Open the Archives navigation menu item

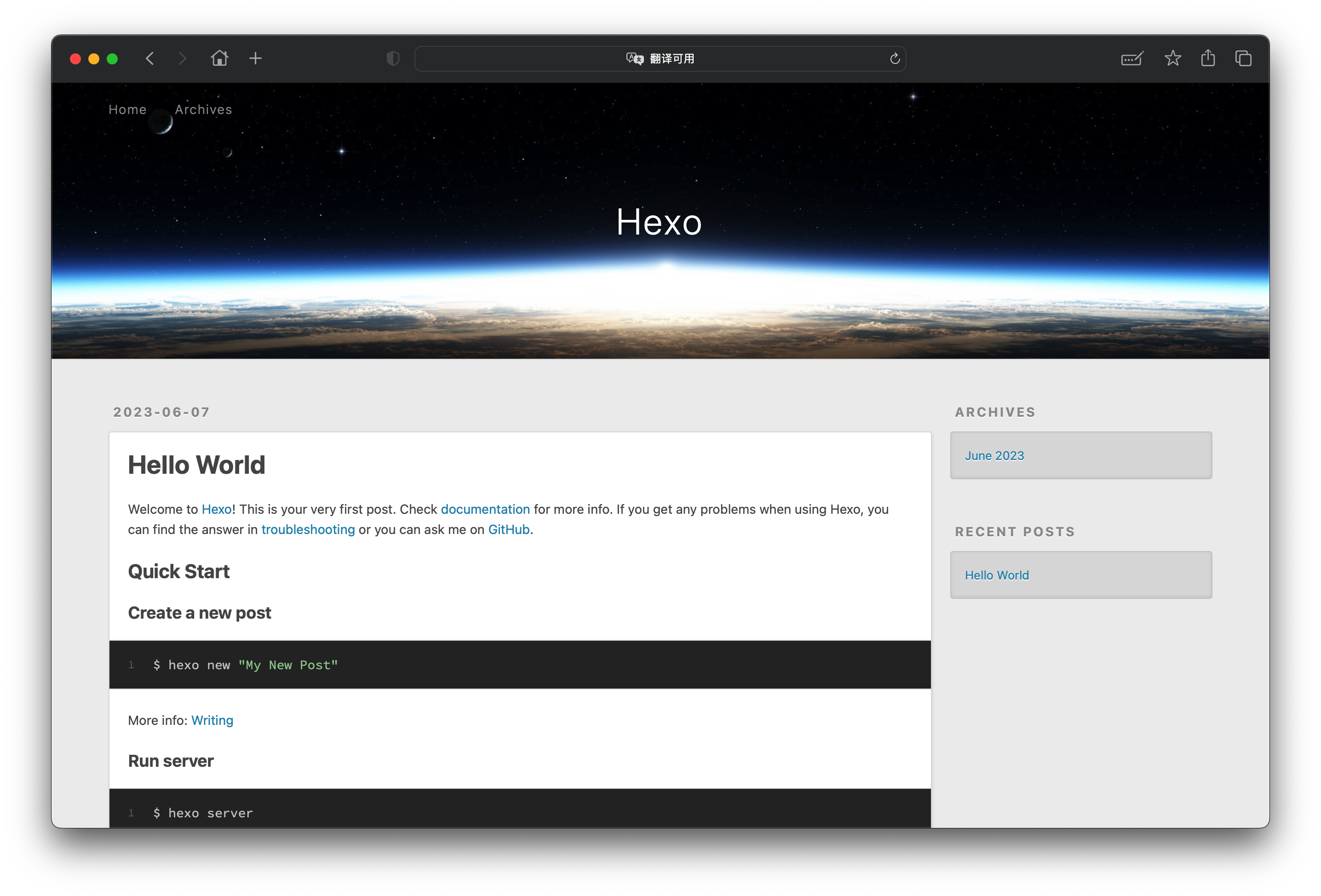tap(203, 109)
